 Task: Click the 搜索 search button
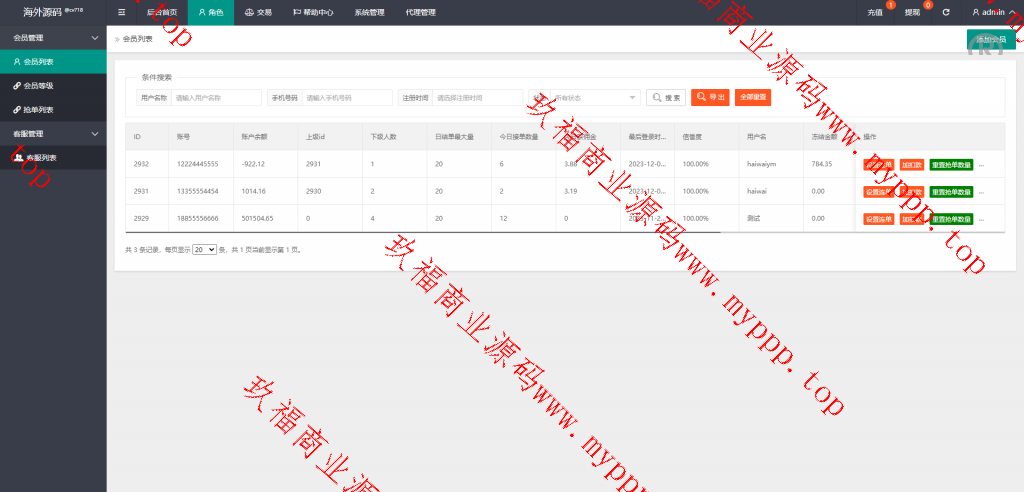666,97
